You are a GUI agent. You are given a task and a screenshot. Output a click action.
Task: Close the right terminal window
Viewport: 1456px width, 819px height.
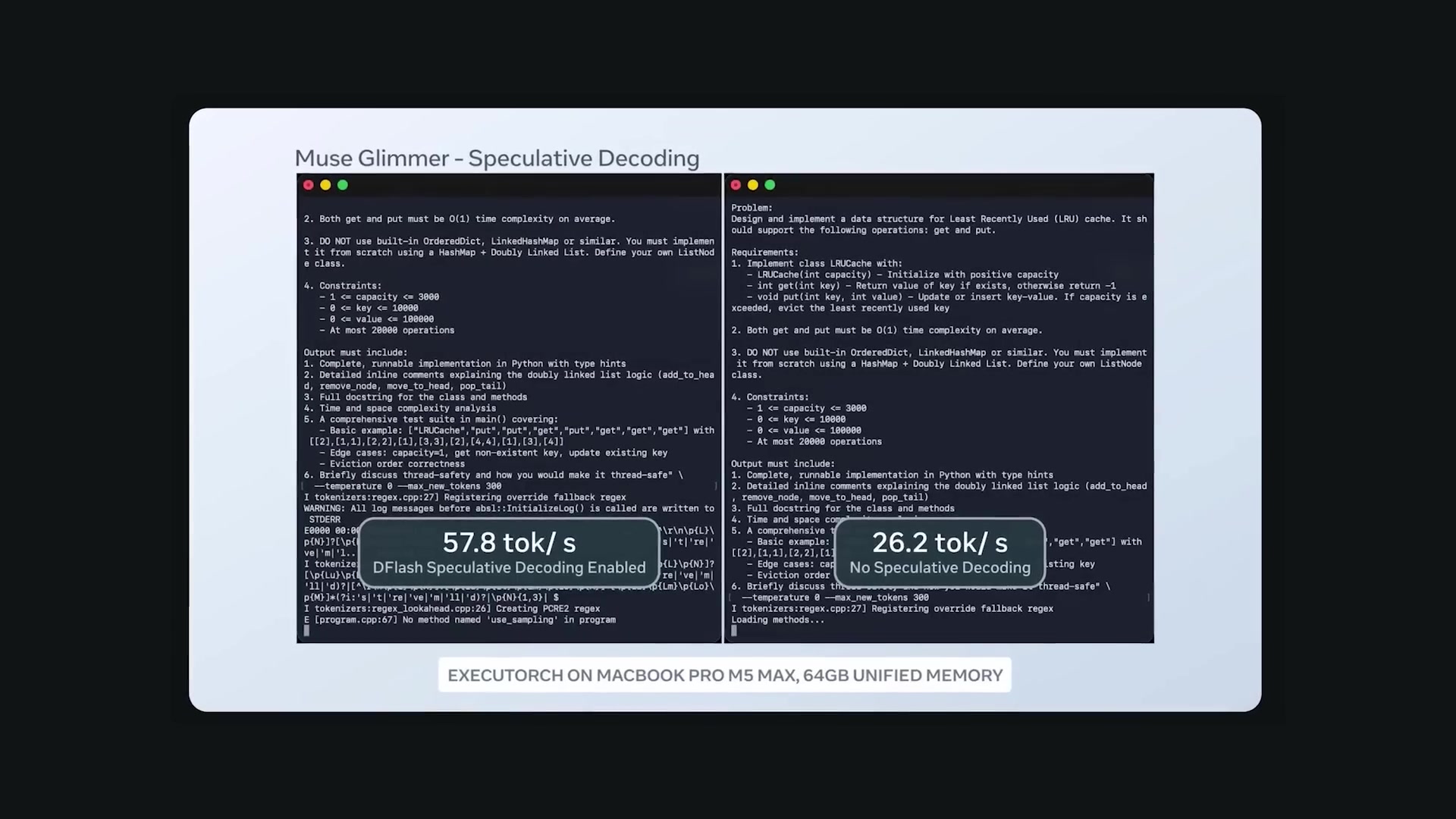click(x=736, y=185)
